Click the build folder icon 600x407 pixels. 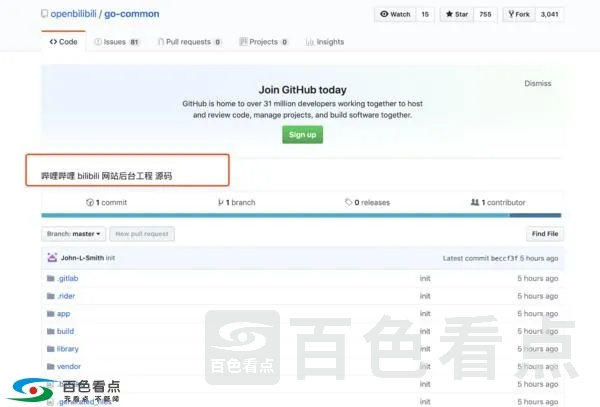(51, 331)
